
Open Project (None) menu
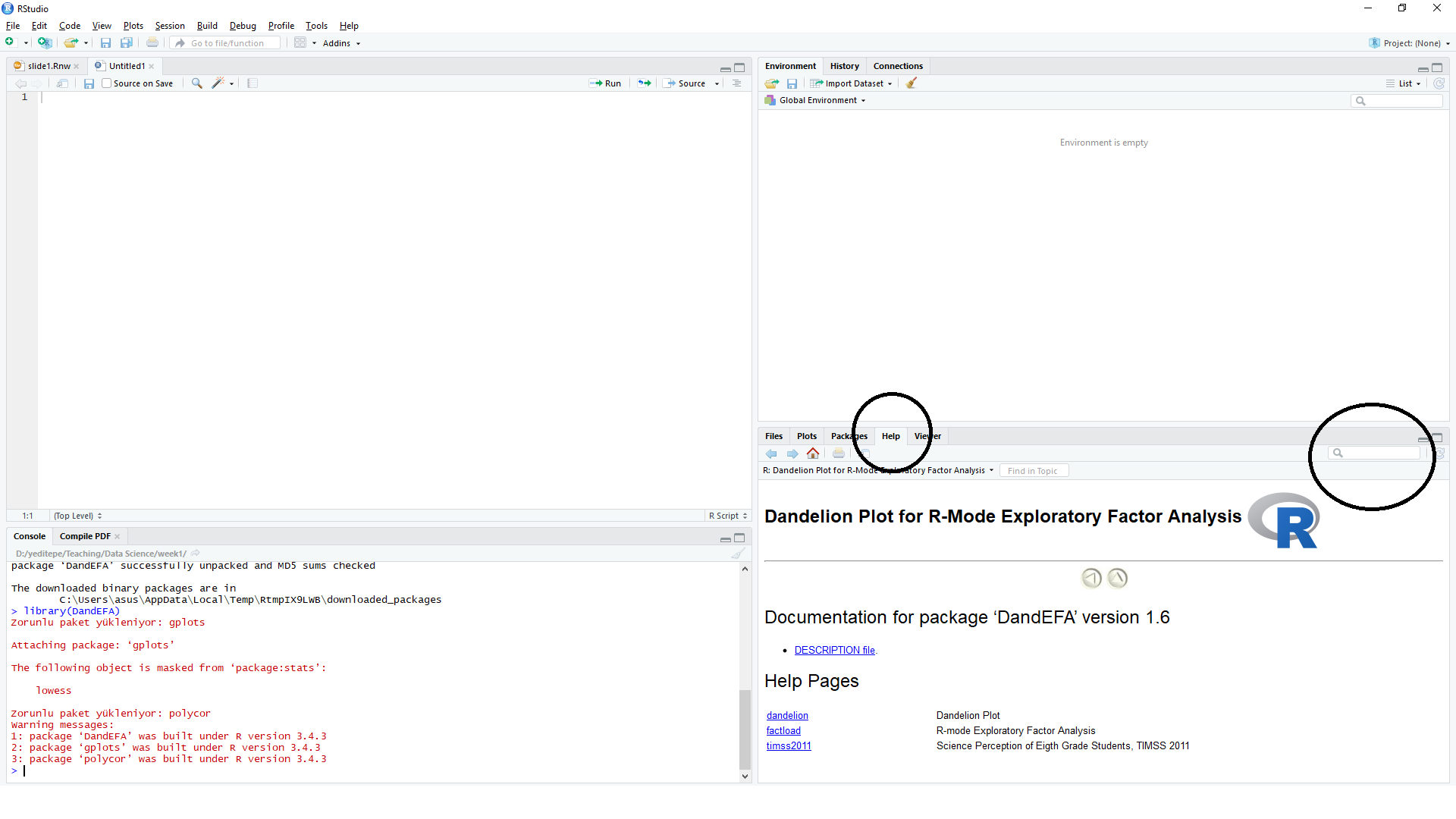[1410, 43]
